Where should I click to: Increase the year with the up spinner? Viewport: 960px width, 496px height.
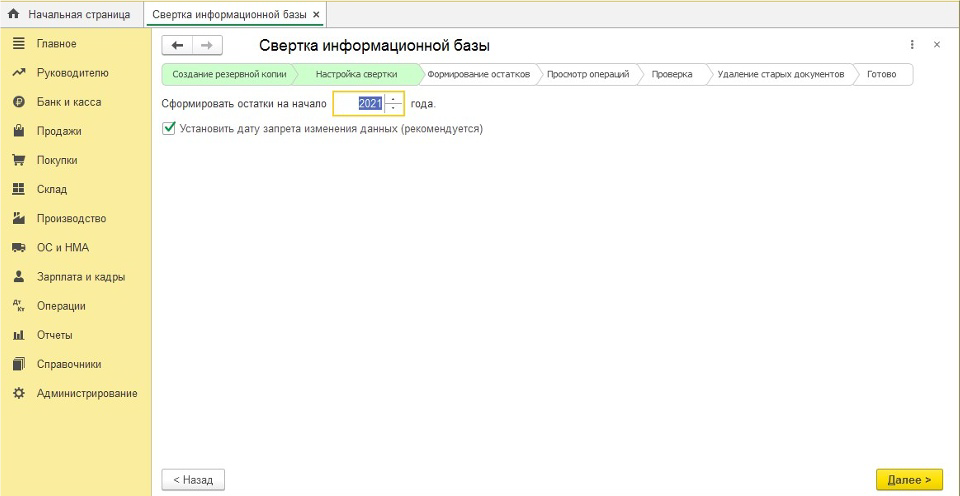393,99
